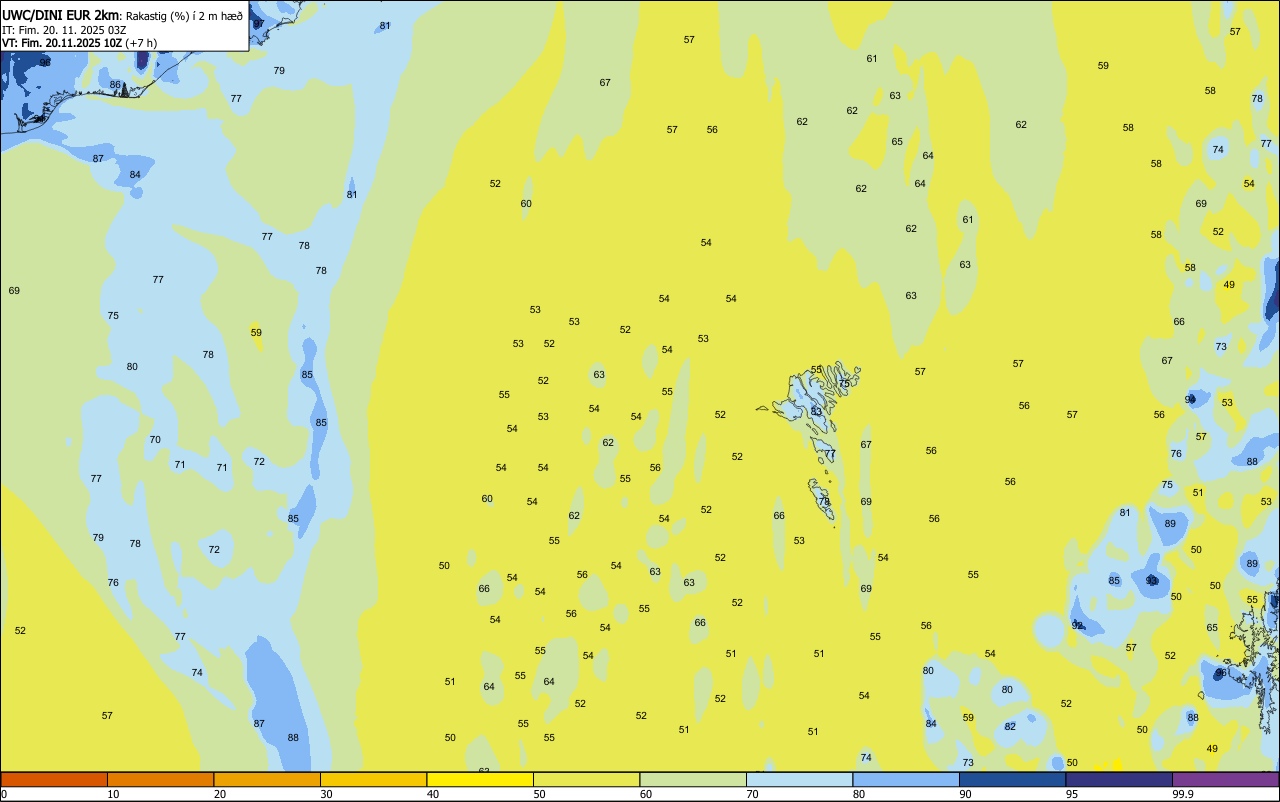Click the '70' tick label on the legend scale

(x=752, y=794)
